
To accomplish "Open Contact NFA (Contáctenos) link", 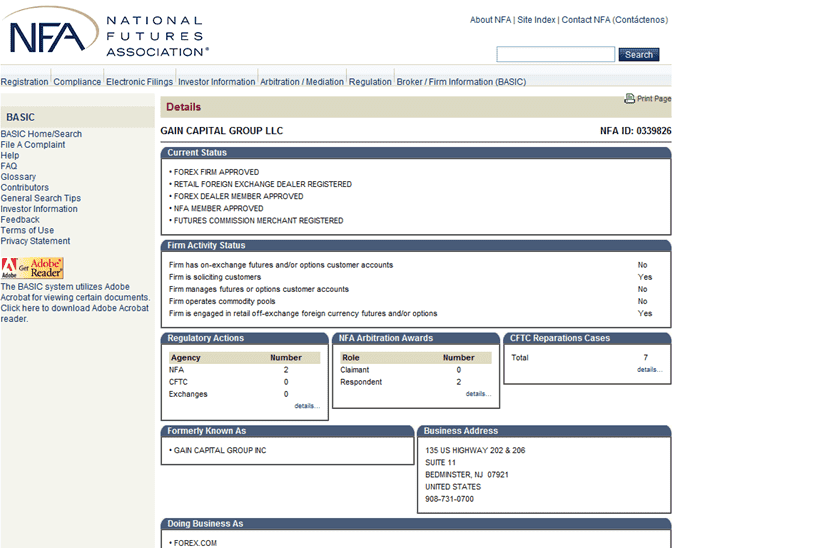I will (615, 20).
